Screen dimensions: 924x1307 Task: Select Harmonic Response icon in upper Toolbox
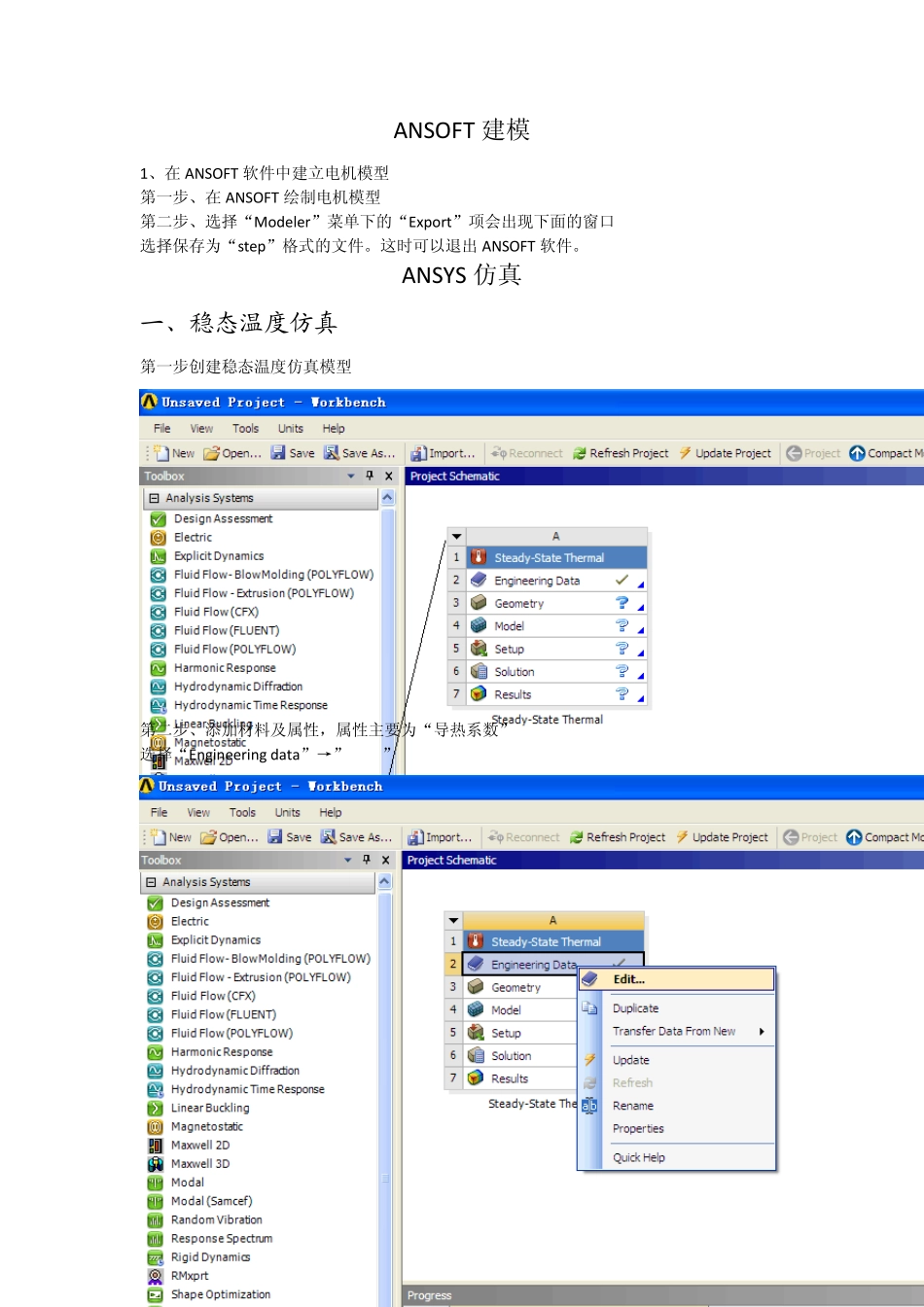(158, 668)
